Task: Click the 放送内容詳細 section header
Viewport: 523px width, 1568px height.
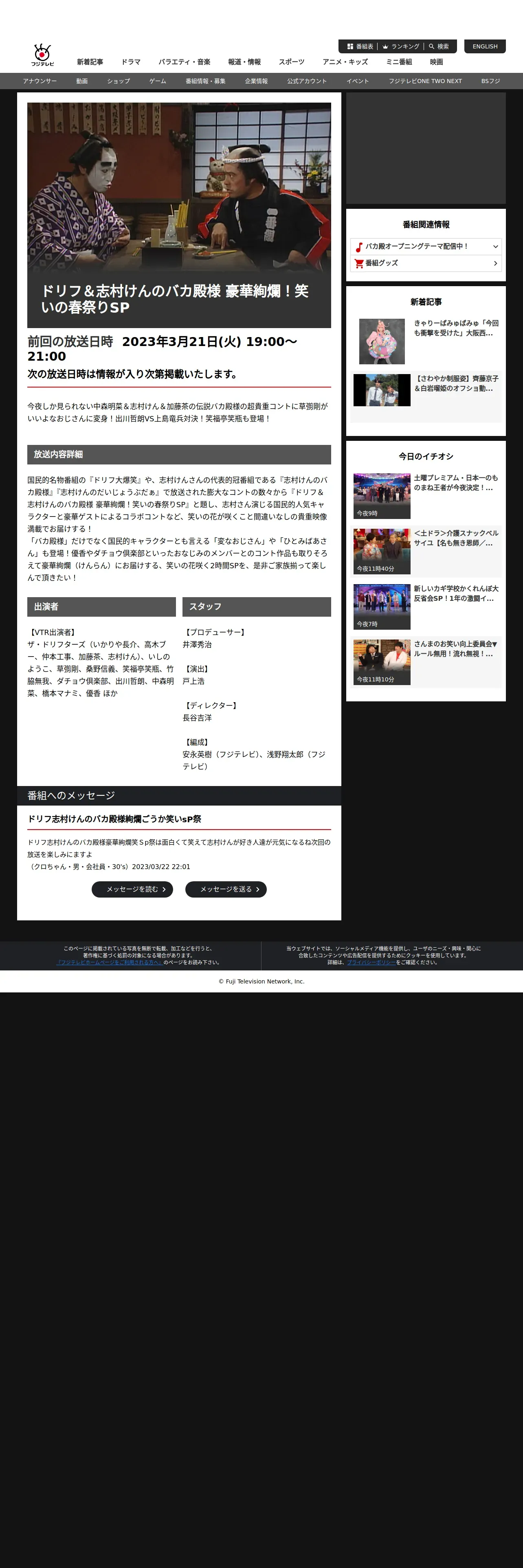Action: click(179, 455)
